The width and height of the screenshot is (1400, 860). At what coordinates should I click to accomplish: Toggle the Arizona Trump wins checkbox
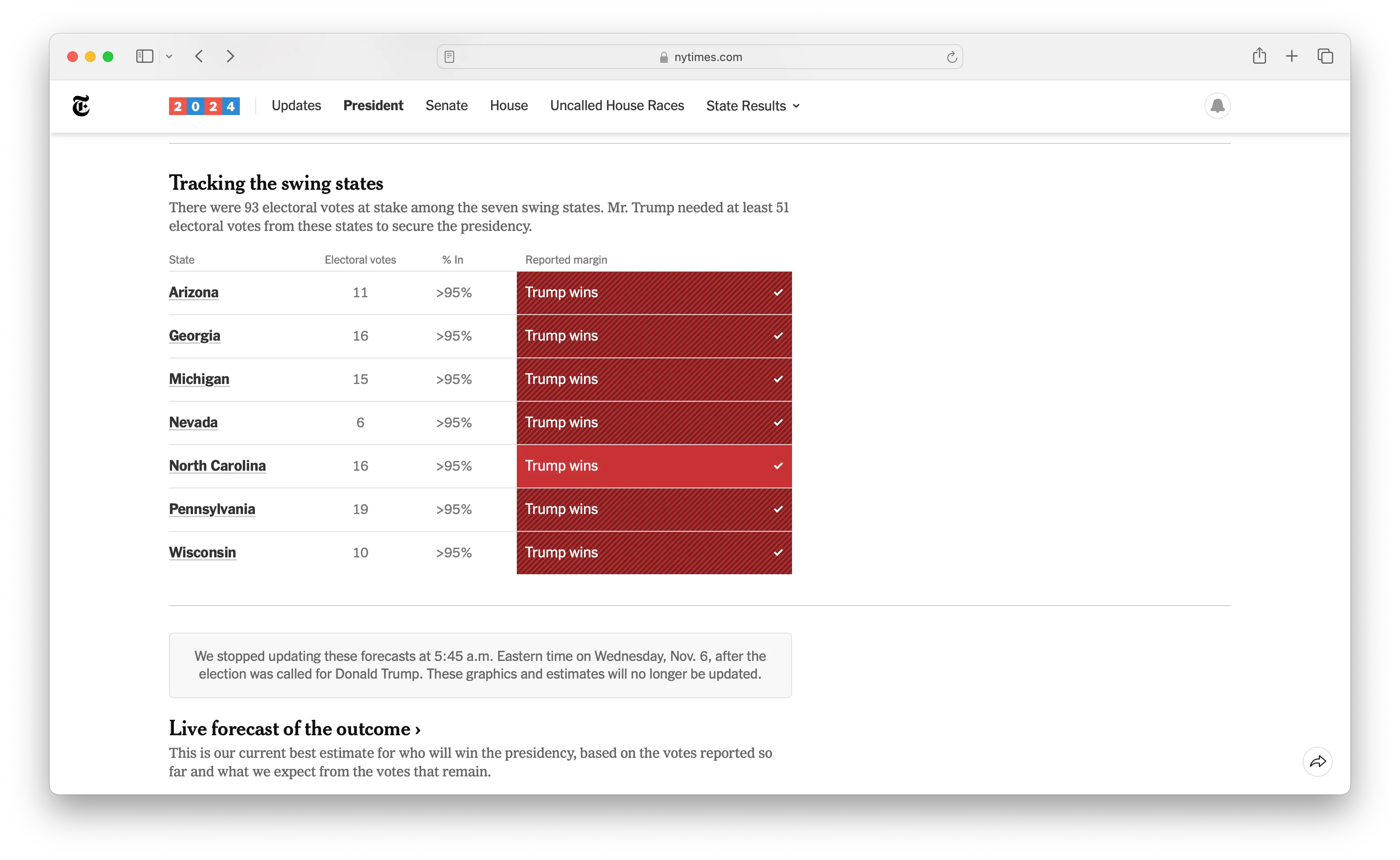(x=779, y=293)
